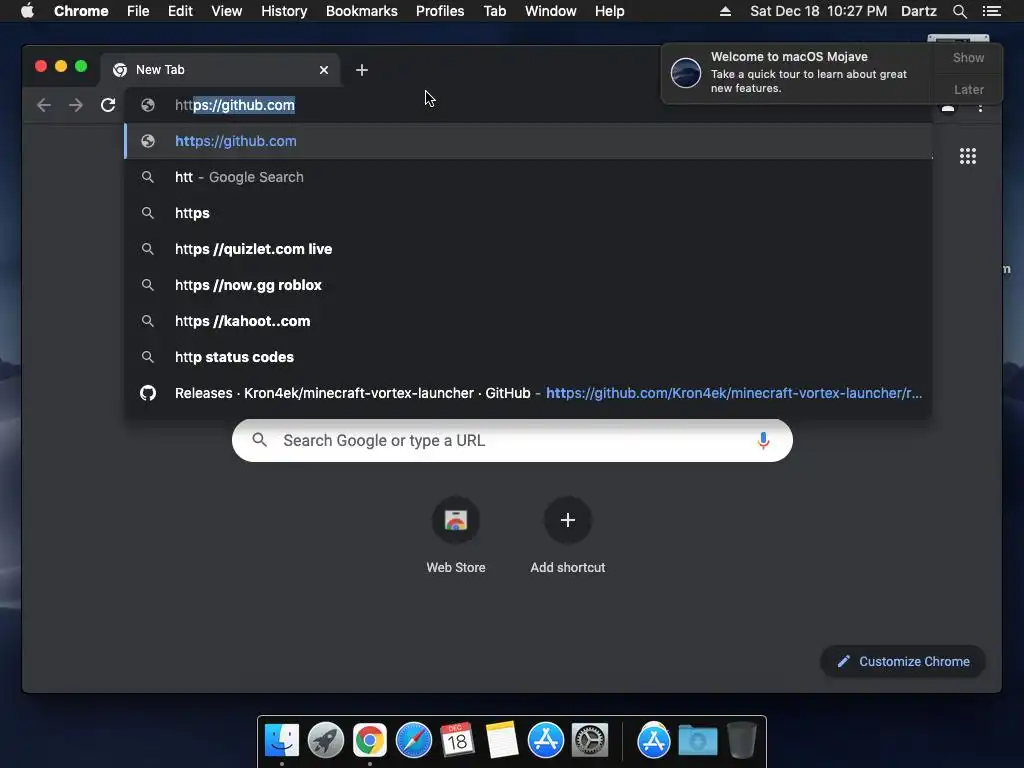Open System Preferences from the Dock
This screenshot has height=768, width=1024.
coord(590,741)
